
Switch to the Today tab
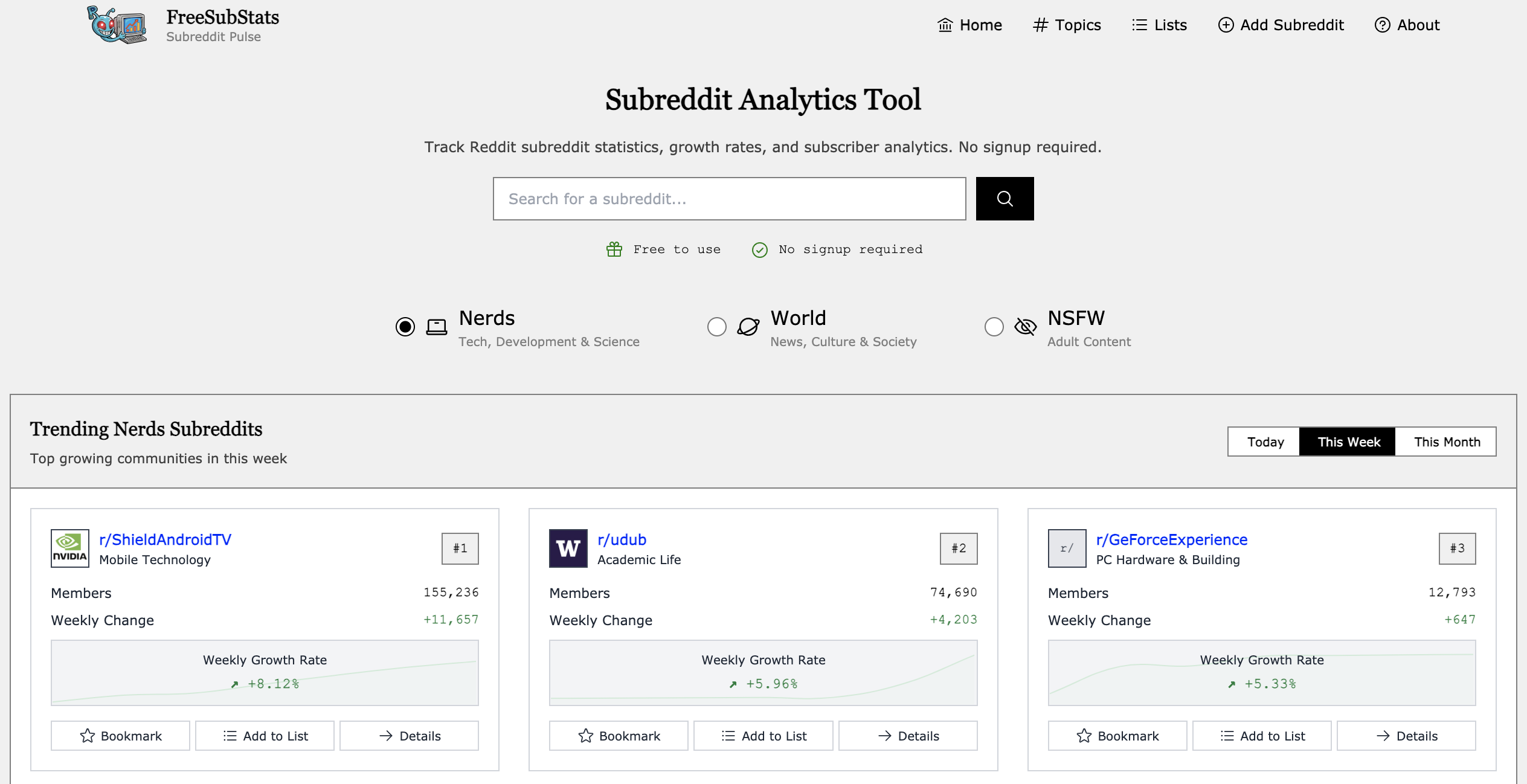coord(1265,442)
